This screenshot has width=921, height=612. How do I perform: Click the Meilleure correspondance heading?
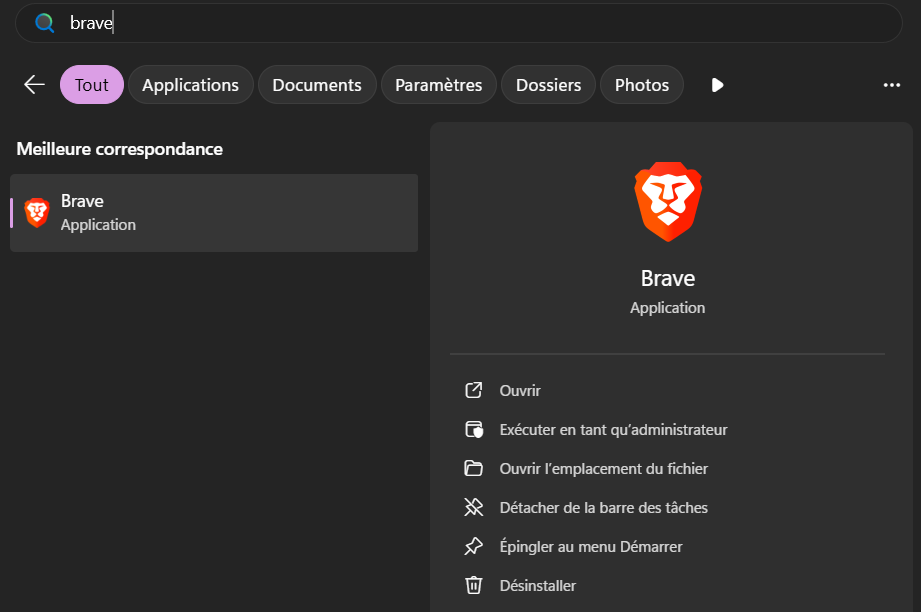[120, 149]
